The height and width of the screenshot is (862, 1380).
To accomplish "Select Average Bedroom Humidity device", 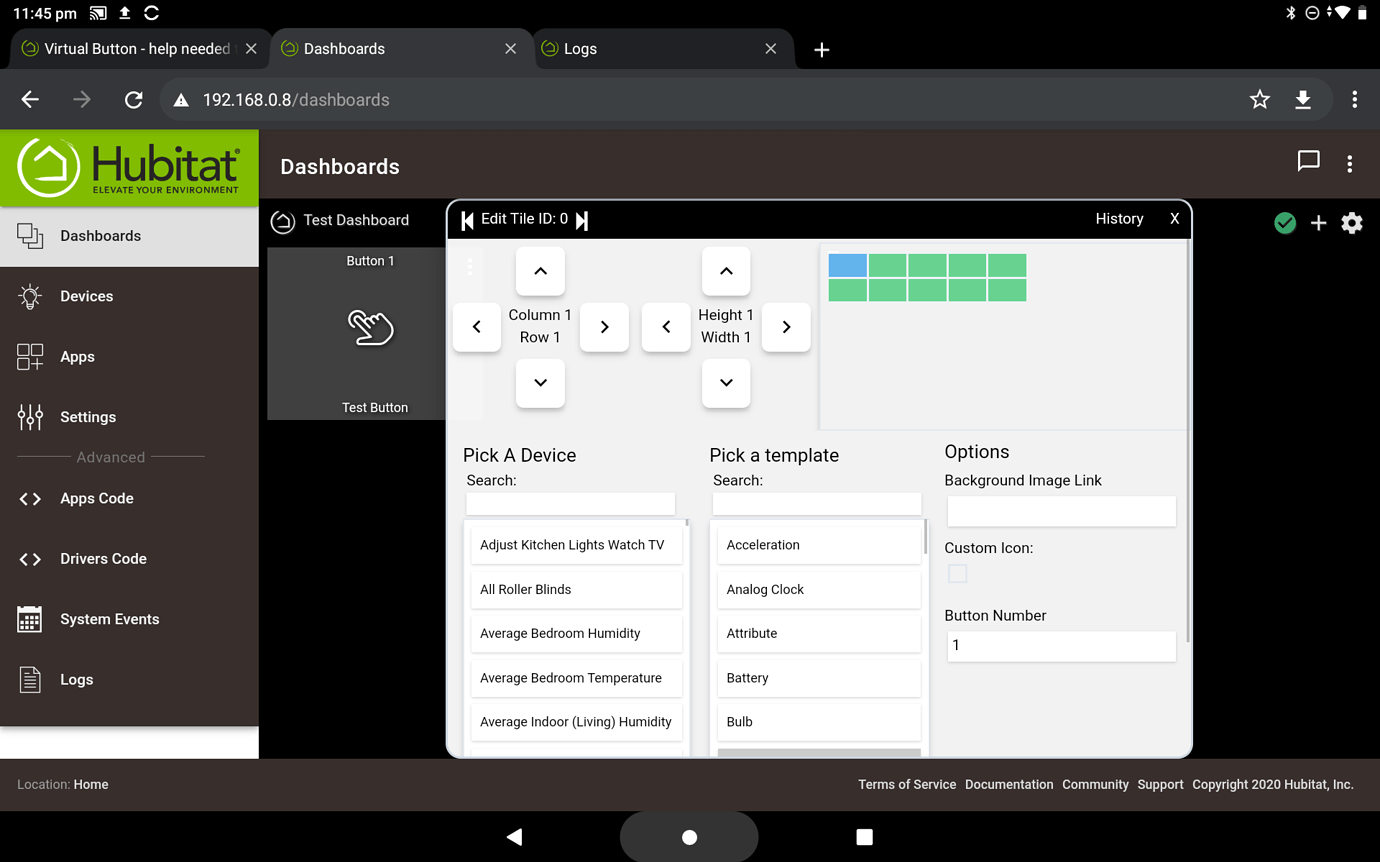I will coord(576,633).
